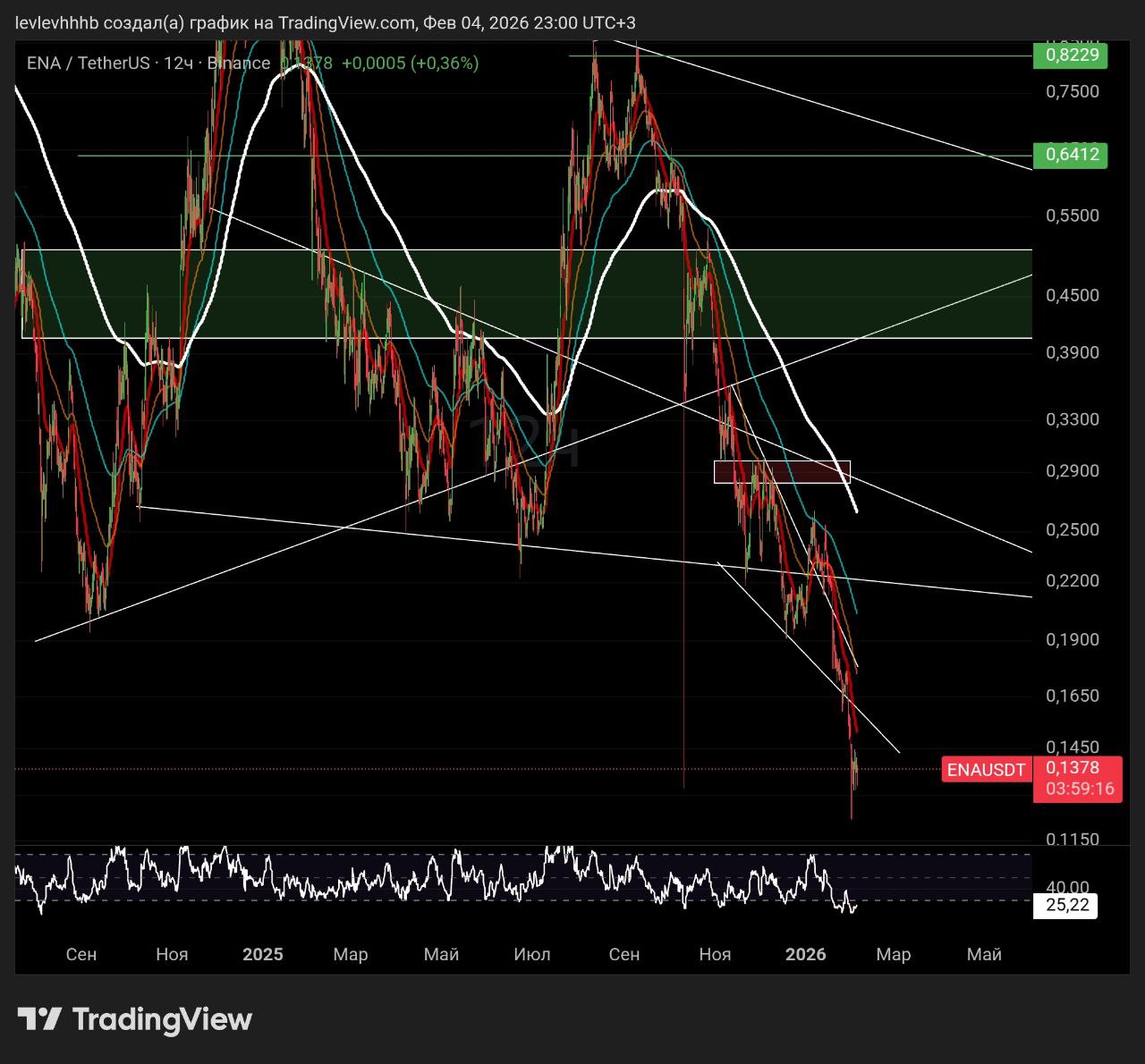
Task: Click the TradingView wordmark text
Action: click(162, 1019)
